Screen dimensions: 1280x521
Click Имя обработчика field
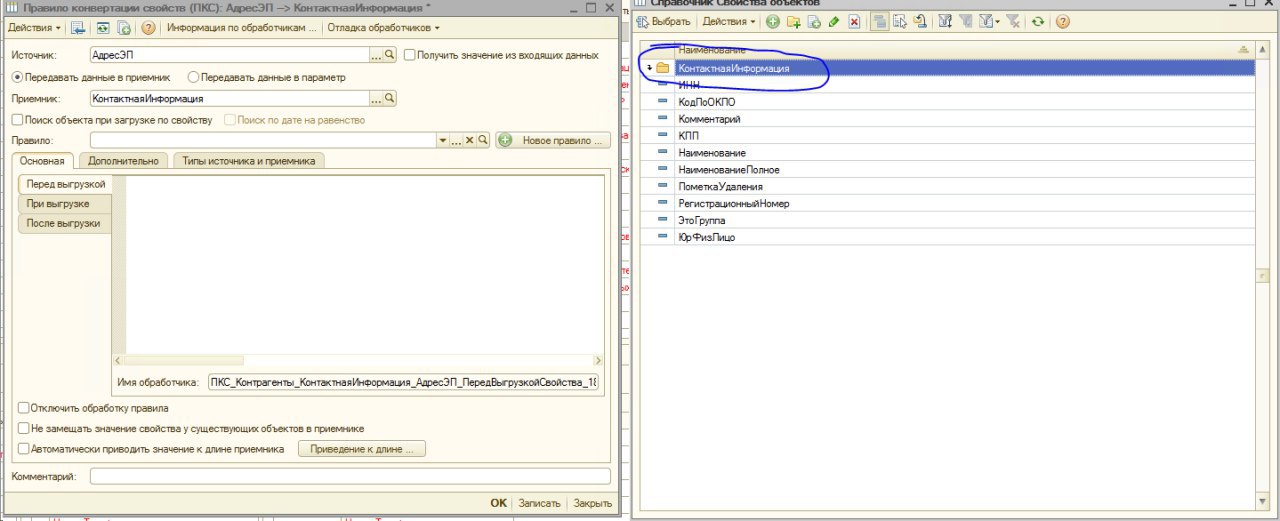click(403, 382)
